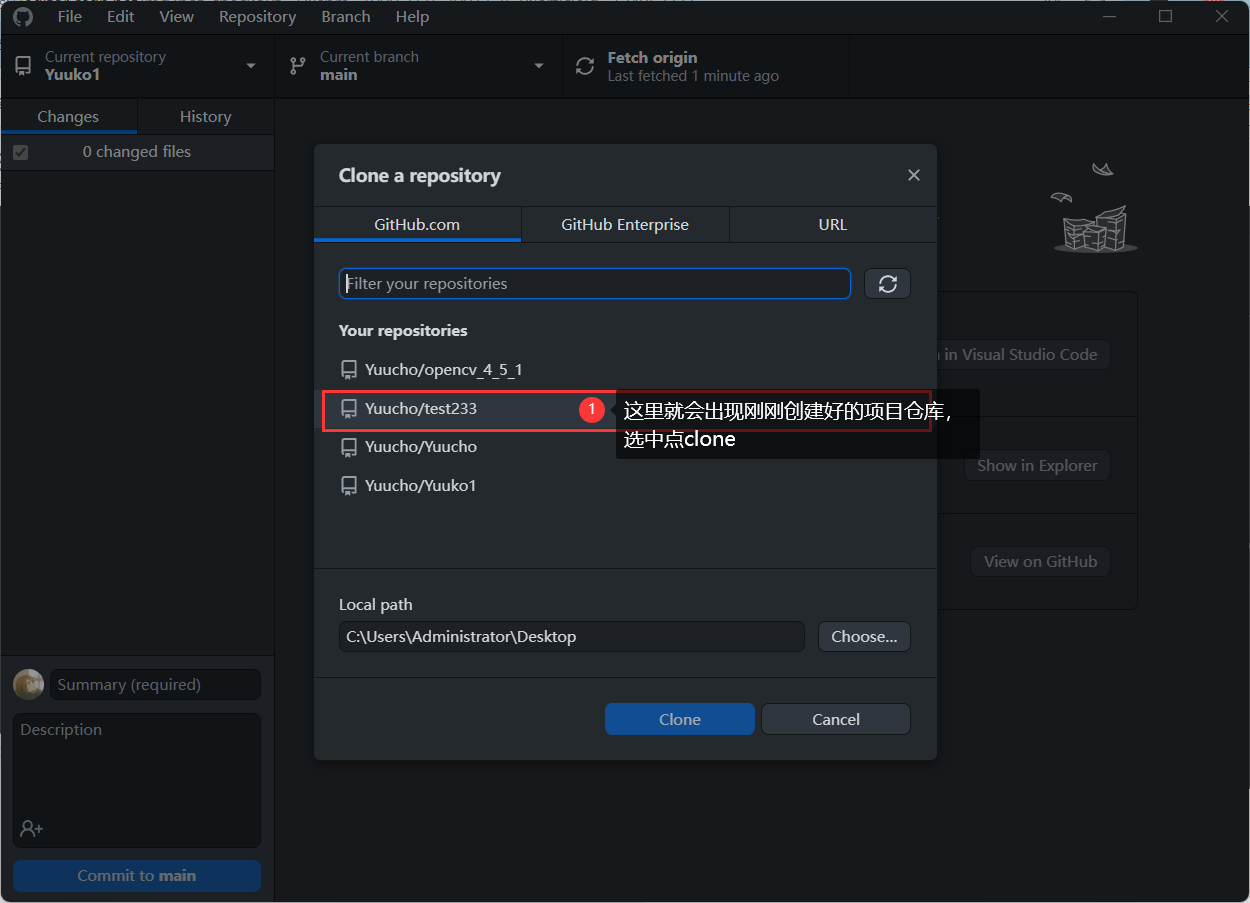1250x903 pixels.
Task: Click the Fetch origin button
Action: (x=706, y=67)
